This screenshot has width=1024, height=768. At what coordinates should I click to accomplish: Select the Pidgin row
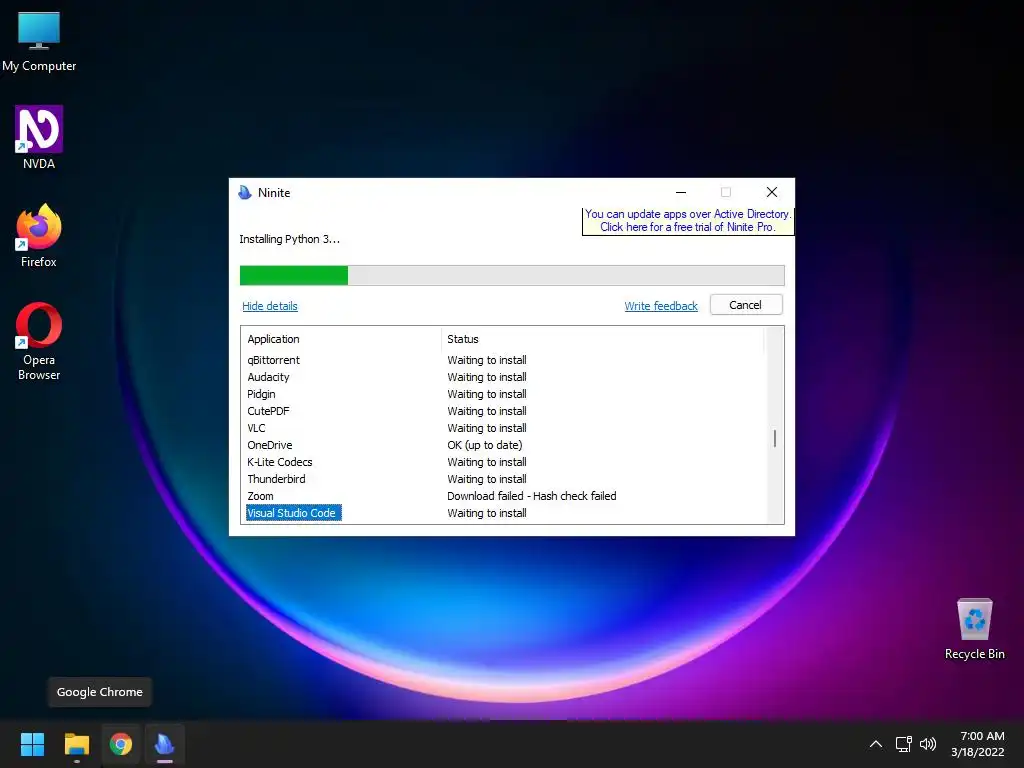click(x=503, y=394)
